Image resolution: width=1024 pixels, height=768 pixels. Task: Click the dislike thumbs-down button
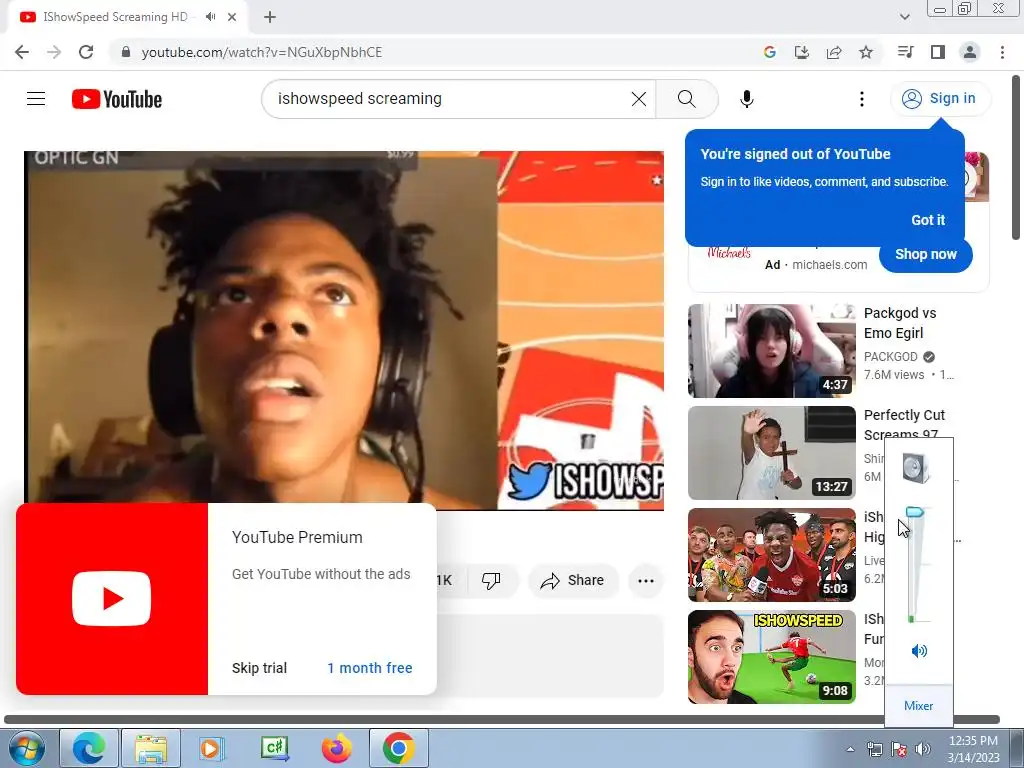490,580
